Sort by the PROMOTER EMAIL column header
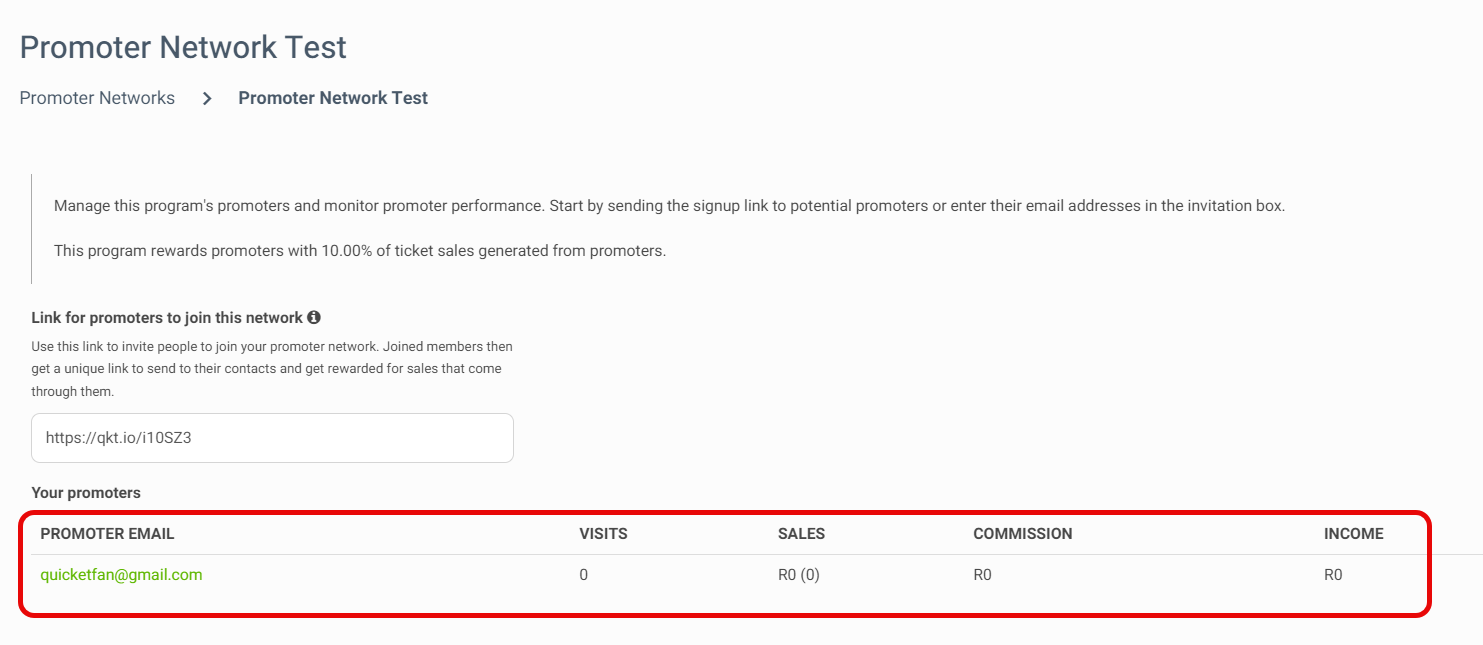Image resolution: width=1483 pixels, height=645 pixels. pos(107,534)
